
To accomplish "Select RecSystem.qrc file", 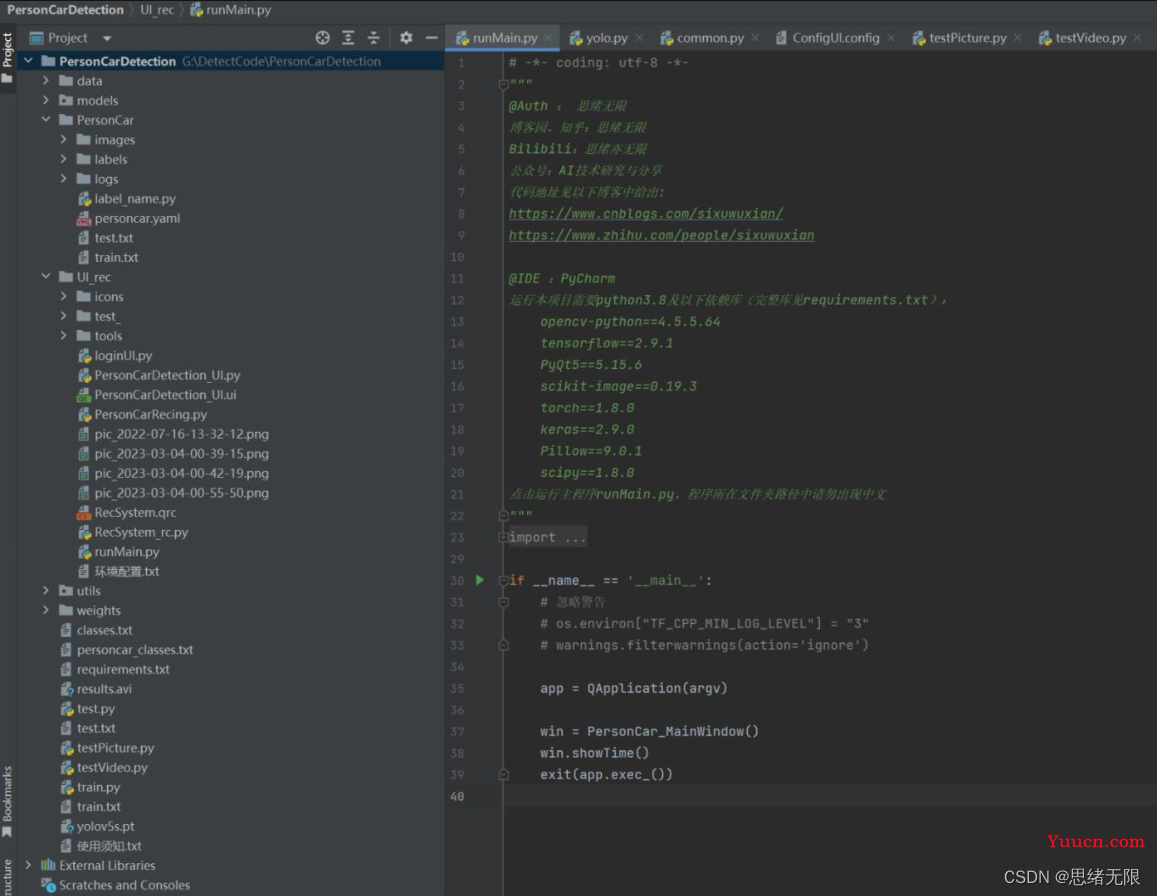I will 135,512.
